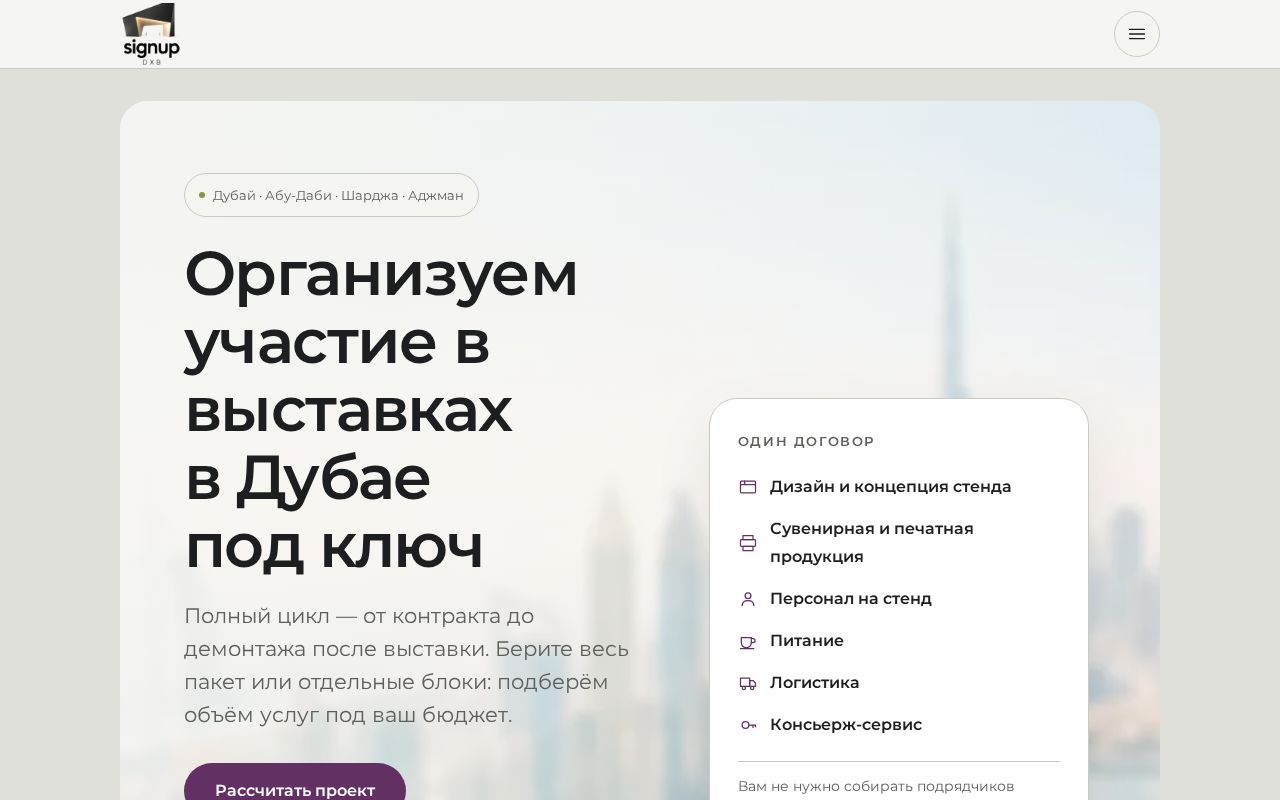Viewport: 1280px width, 800px height.
Task: Click the ОДИН ДОГОВОР card heading
Action: [x=806, y=441]
